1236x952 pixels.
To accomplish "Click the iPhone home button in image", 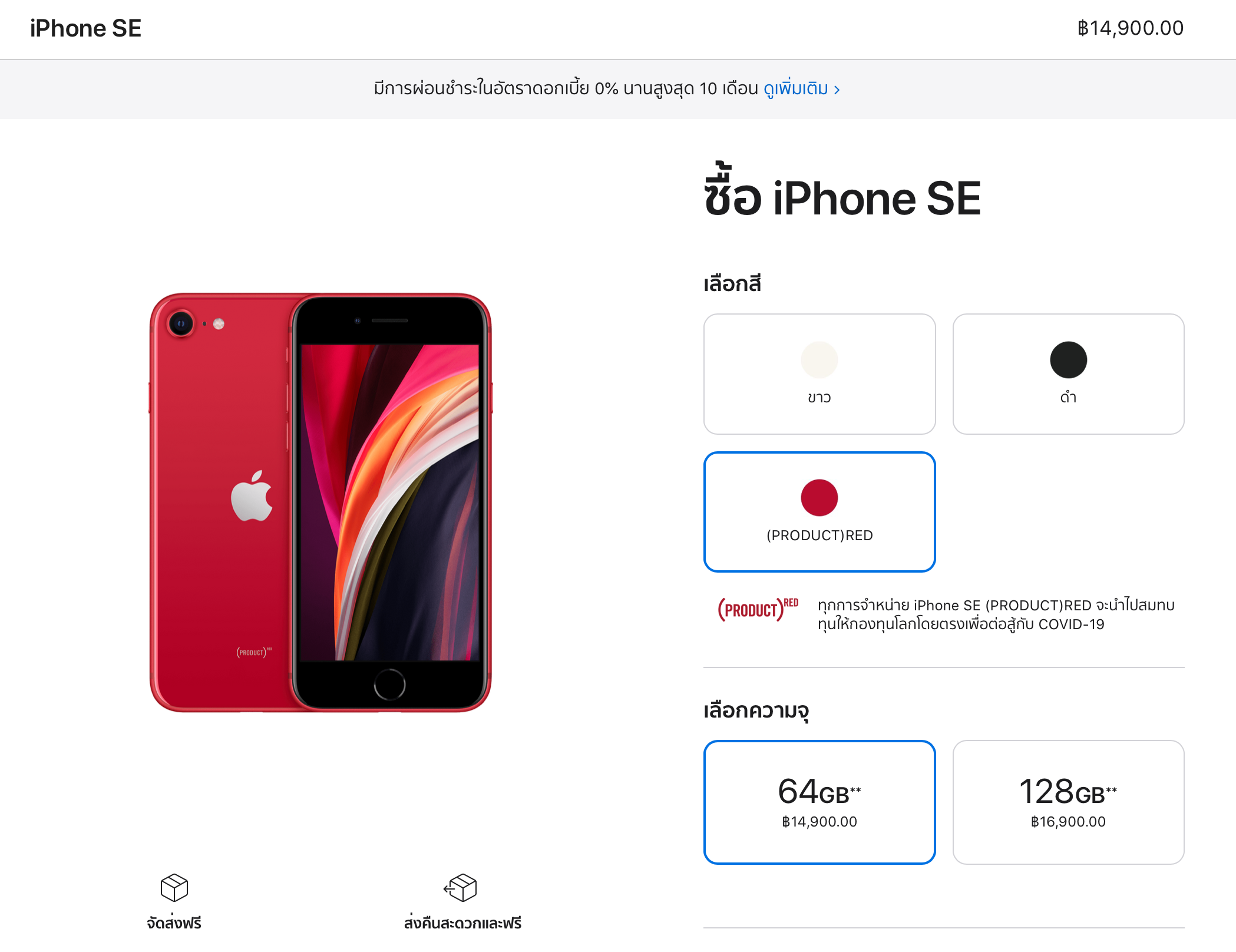I will (389, 685).
